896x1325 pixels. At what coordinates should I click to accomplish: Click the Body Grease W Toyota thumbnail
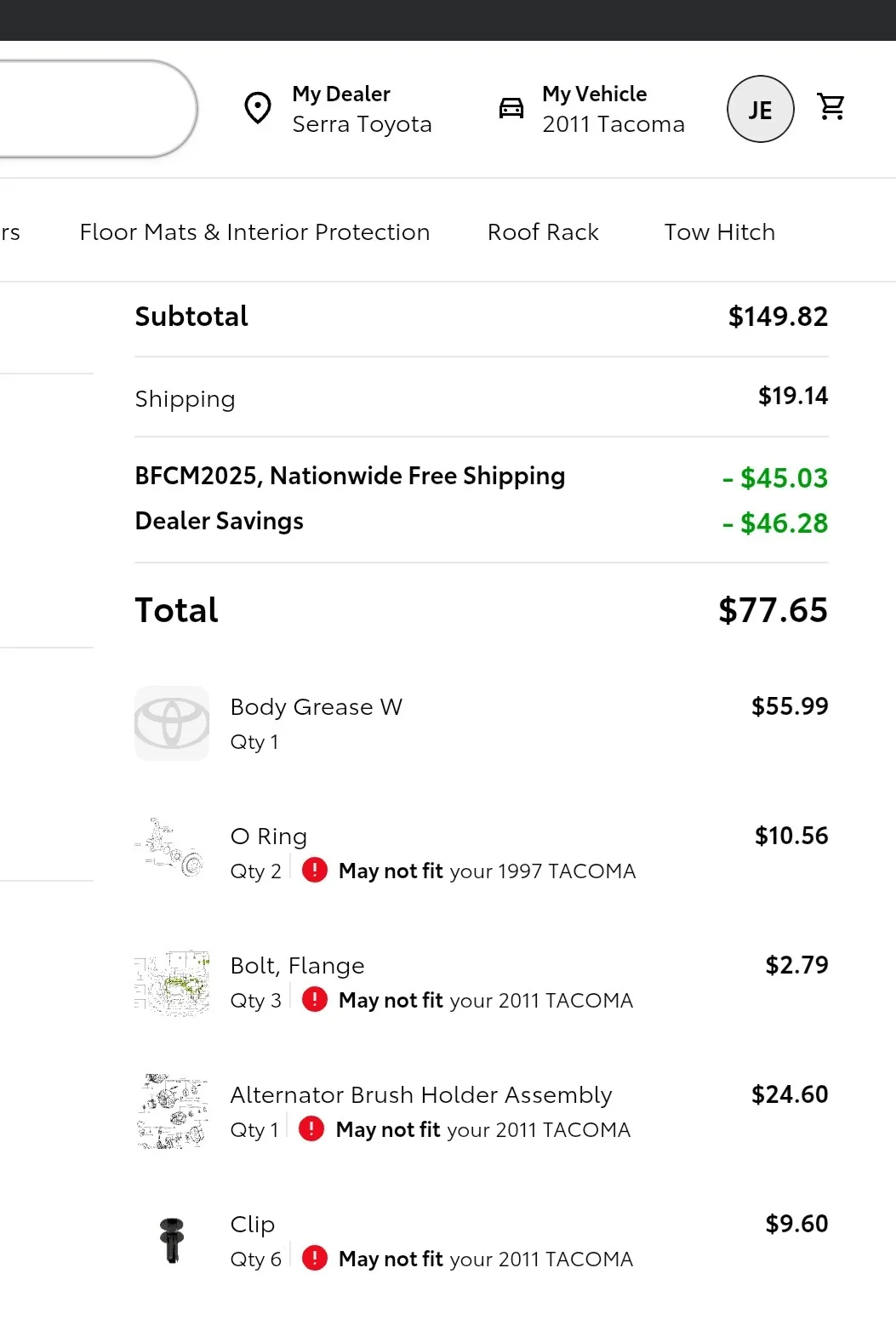coord(172,723)
